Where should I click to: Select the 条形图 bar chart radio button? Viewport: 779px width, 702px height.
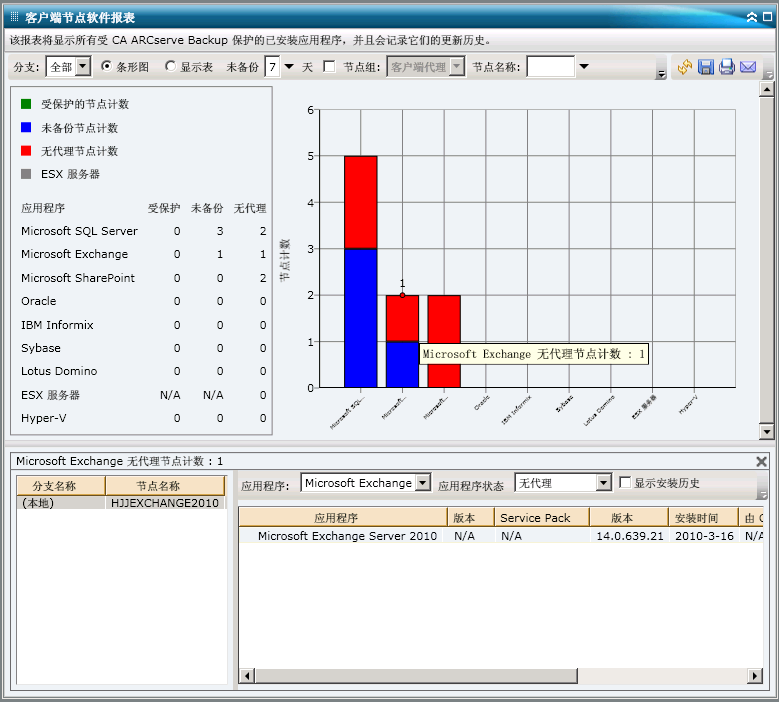click(106, 66)
